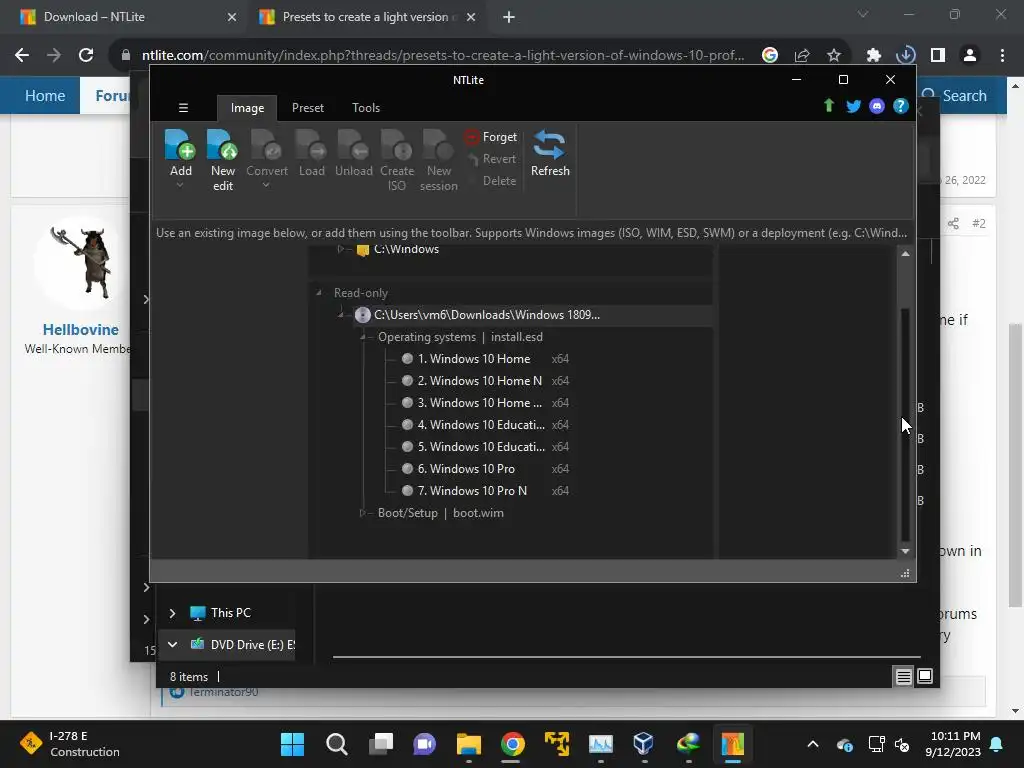Open the Convert dropdown arrow
The width and height of the screenshot is (1024, 768).
[x=266, y=185]
